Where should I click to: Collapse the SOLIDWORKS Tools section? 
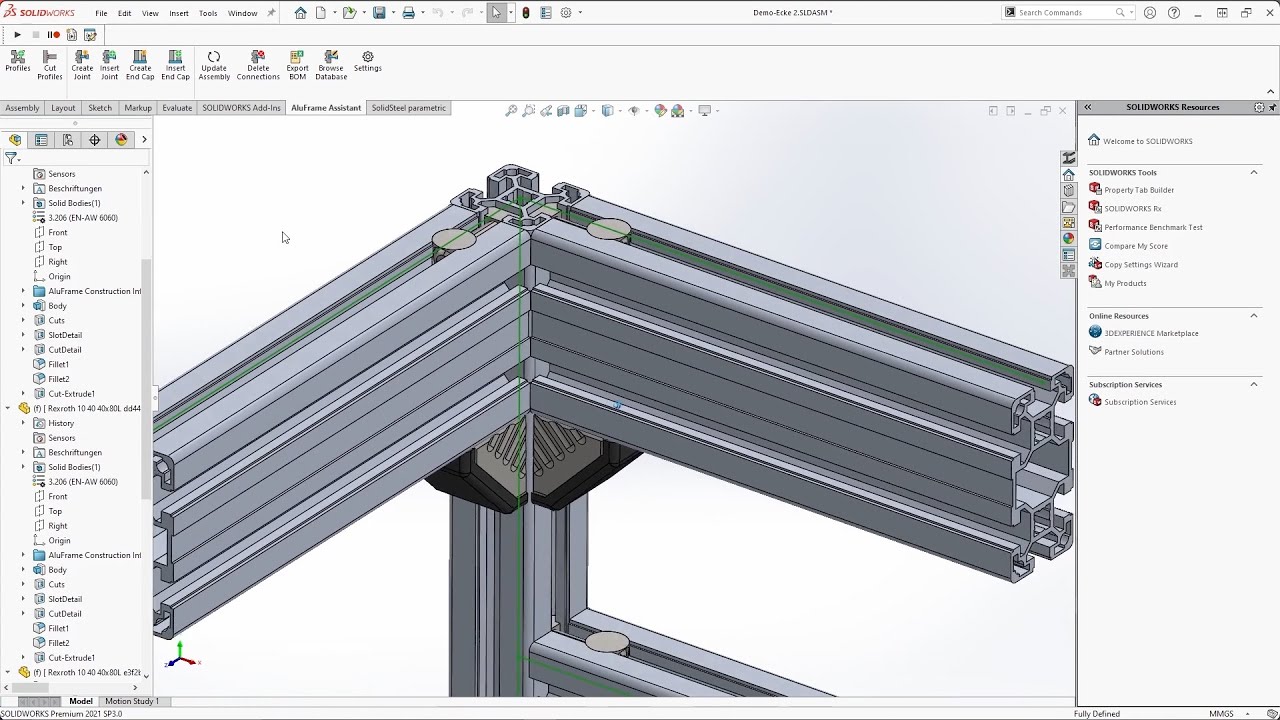tap(1253, 172)
